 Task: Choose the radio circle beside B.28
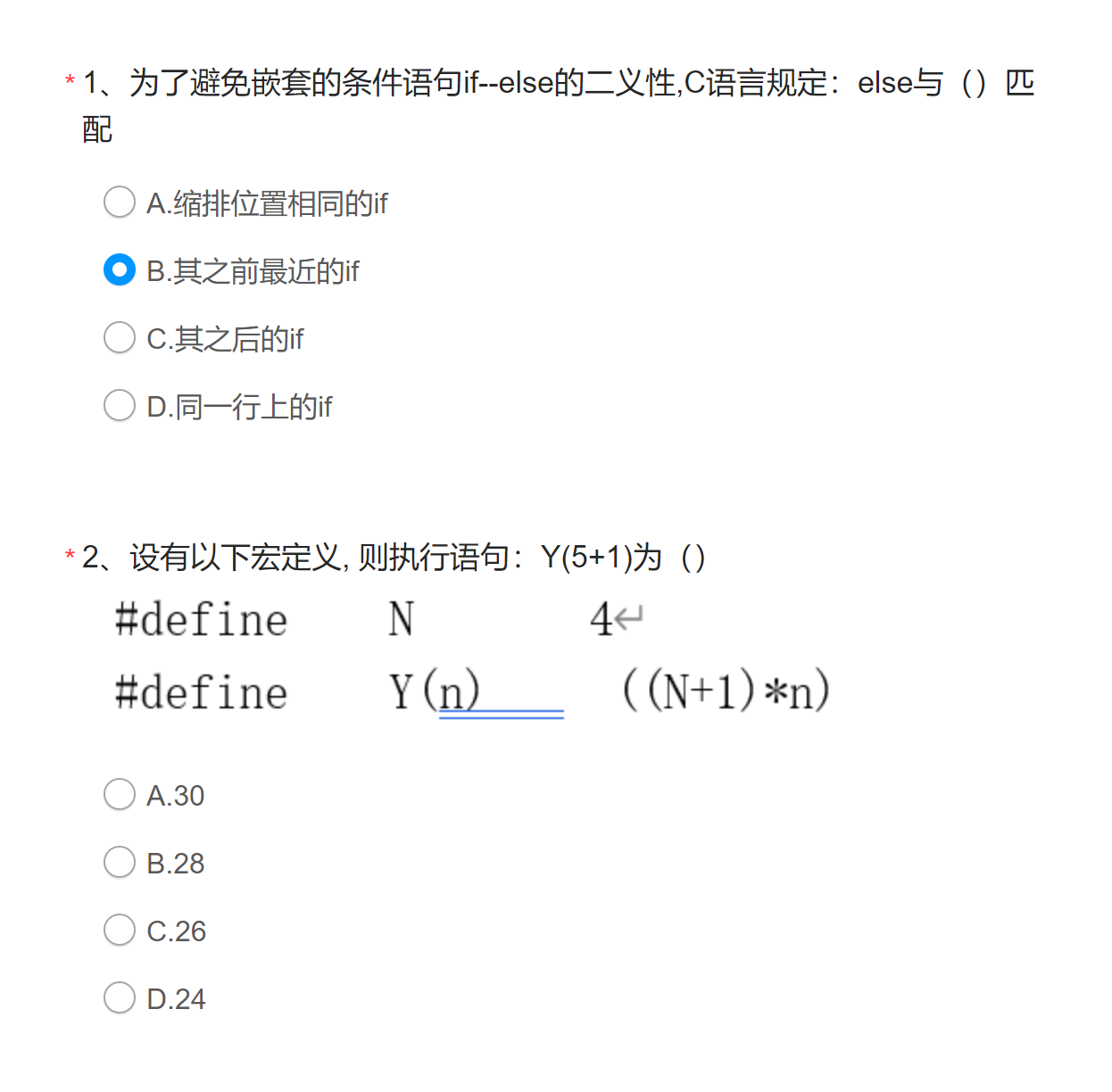[x=120, y=862]
